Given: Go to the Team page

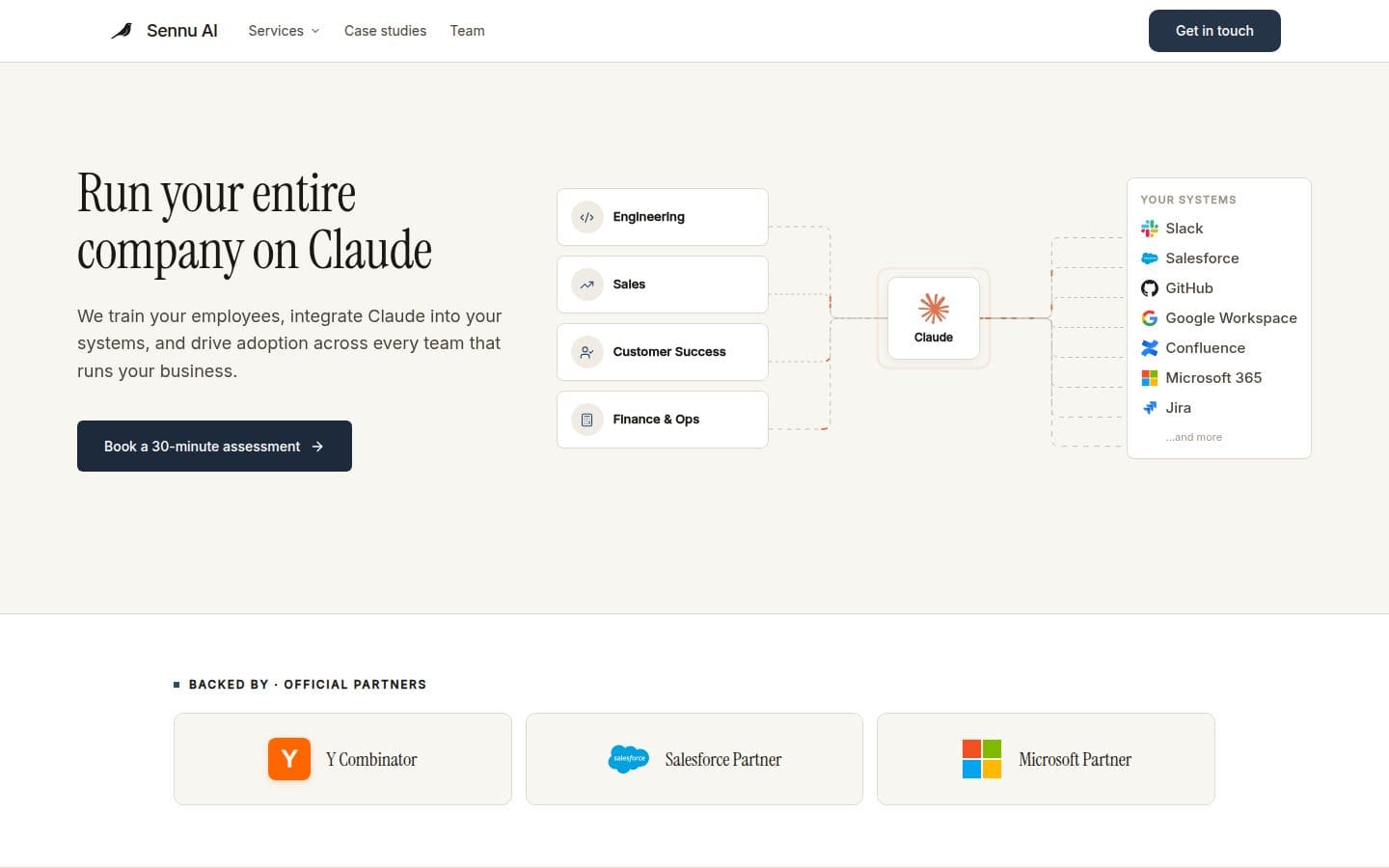Looking at the screenshot, I should pyautogui.click(x=467, y=31).
